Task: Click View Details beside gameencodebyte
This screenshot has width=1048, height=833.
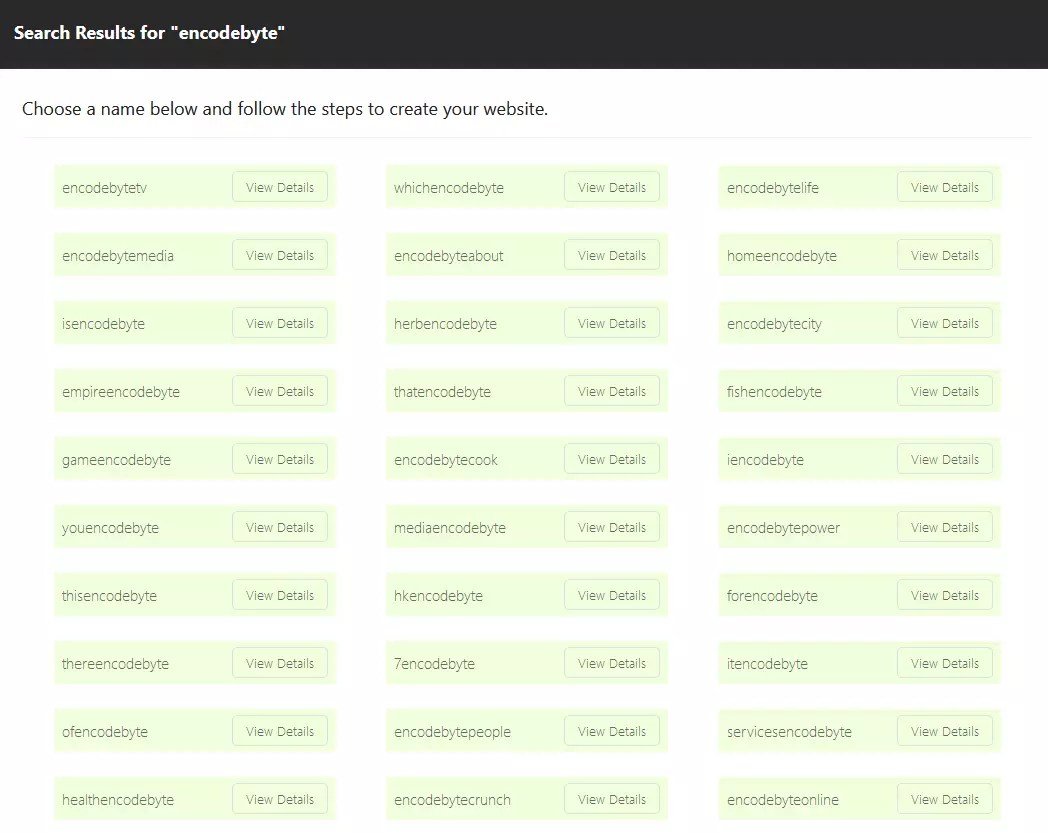Action: (279, 459)
